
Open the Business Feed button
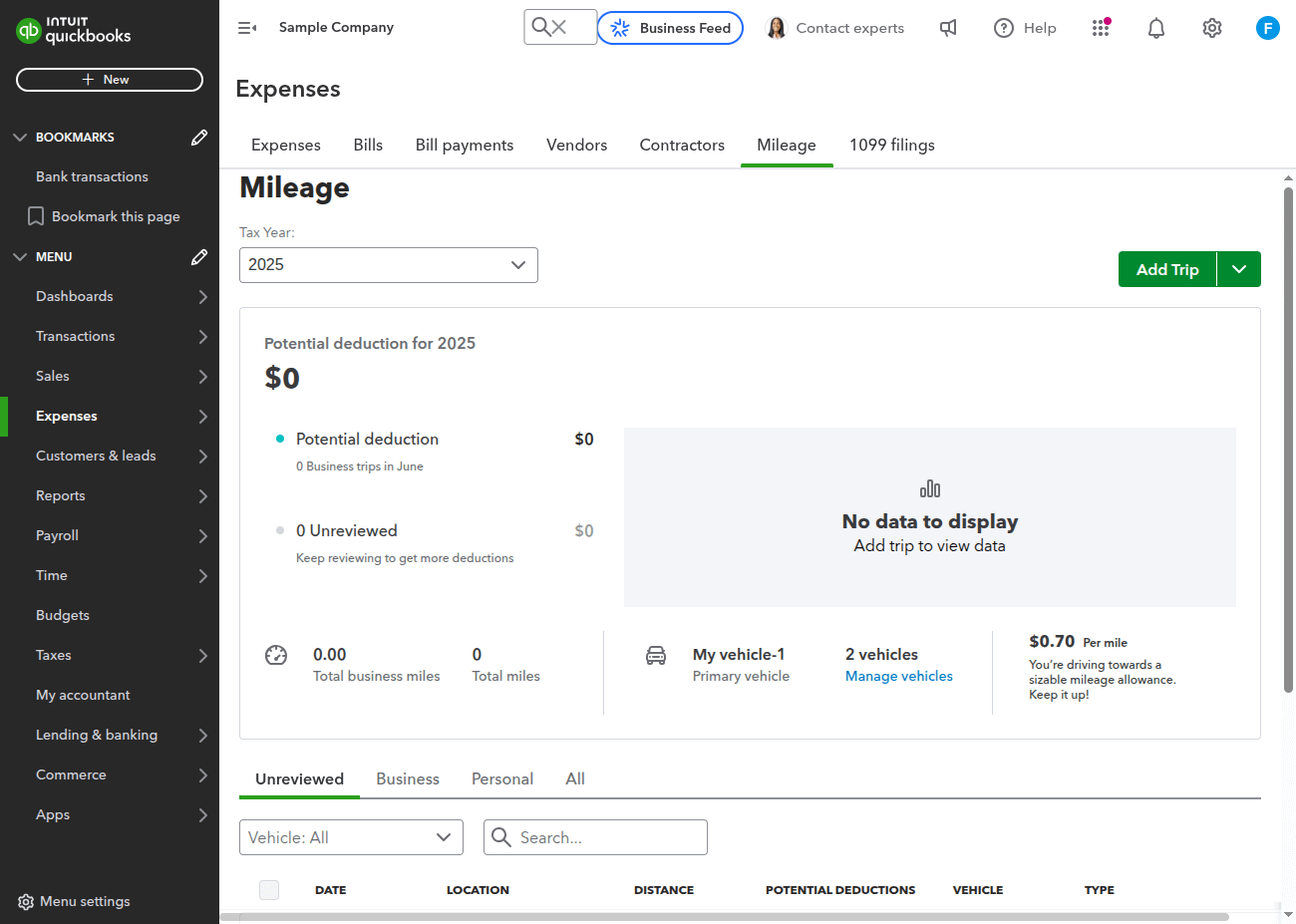[x=671, y=28]
